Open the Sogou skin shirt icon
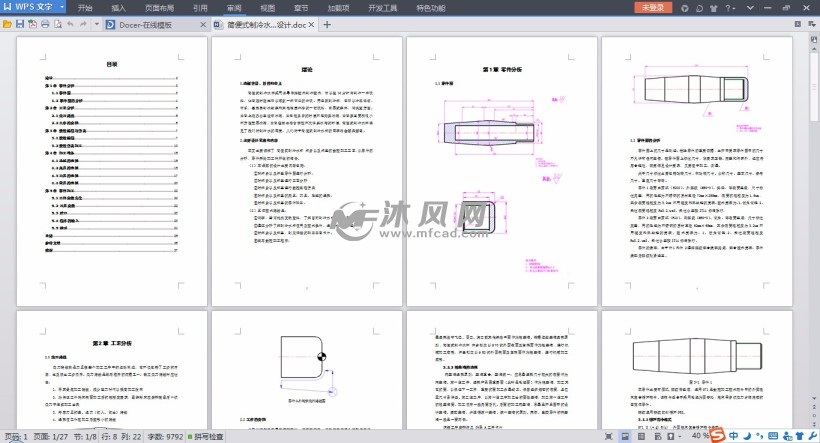The width and height of the screenshot is (820, 443). coord(799,435)
